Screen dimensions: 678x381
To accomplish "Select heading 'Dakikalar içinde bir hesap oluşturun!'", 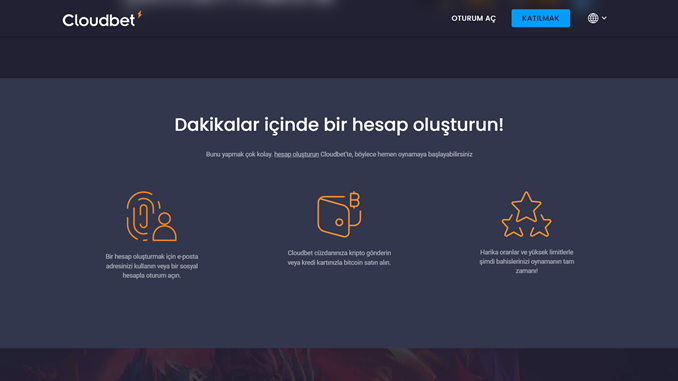I will pyautogui.click(x=339, y=125).
